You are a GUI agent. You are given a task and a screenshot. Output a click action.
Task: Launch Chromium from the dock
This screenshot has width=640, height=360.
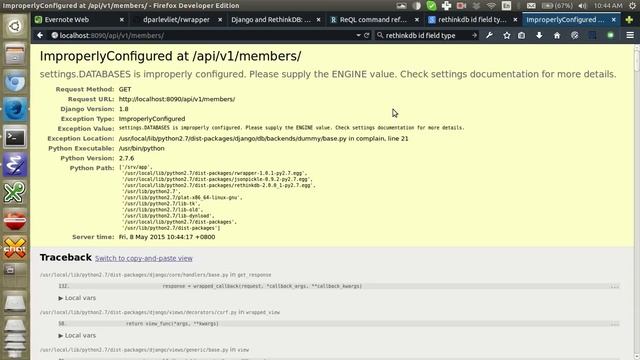(15, 82)
